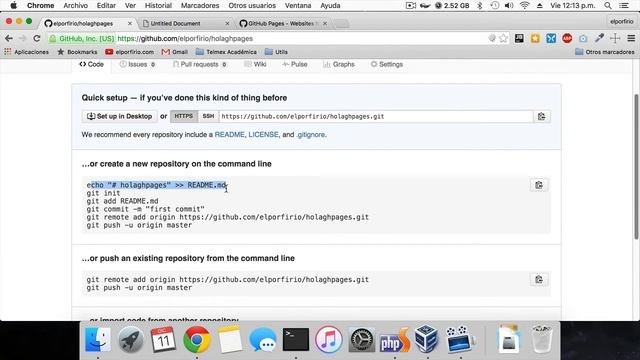This screenshot has height=360, width=640.
Task: Open Spotlight search in the menu bar
Action: 608,6
